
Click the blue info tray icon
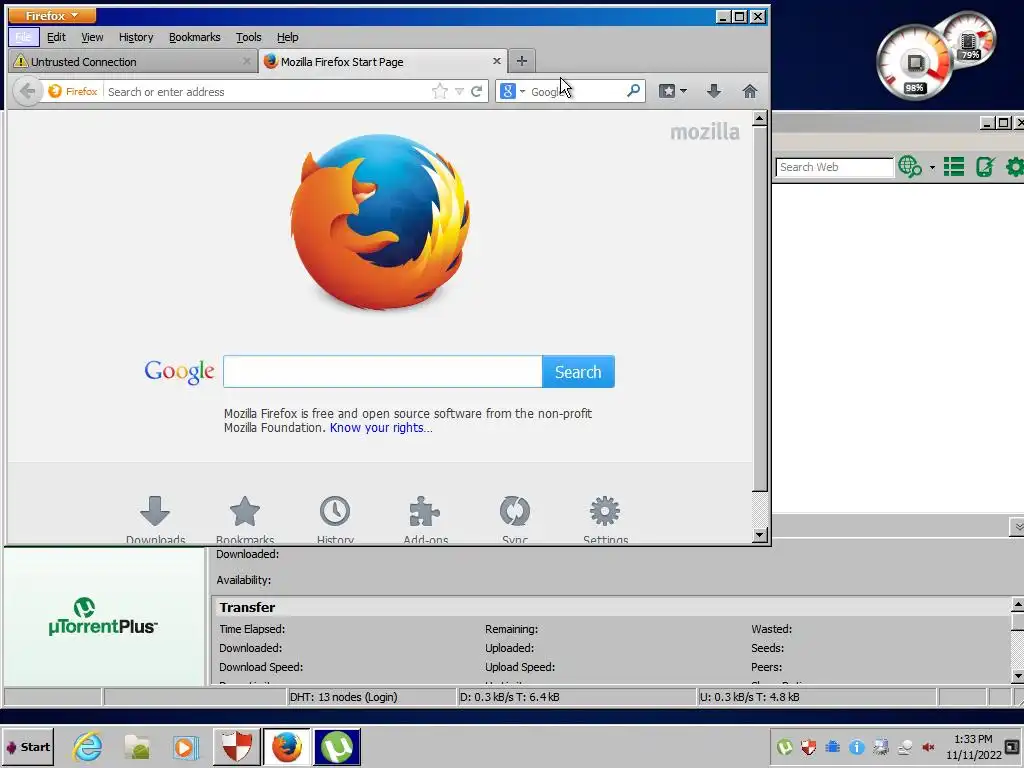click(x=857, y=747)
